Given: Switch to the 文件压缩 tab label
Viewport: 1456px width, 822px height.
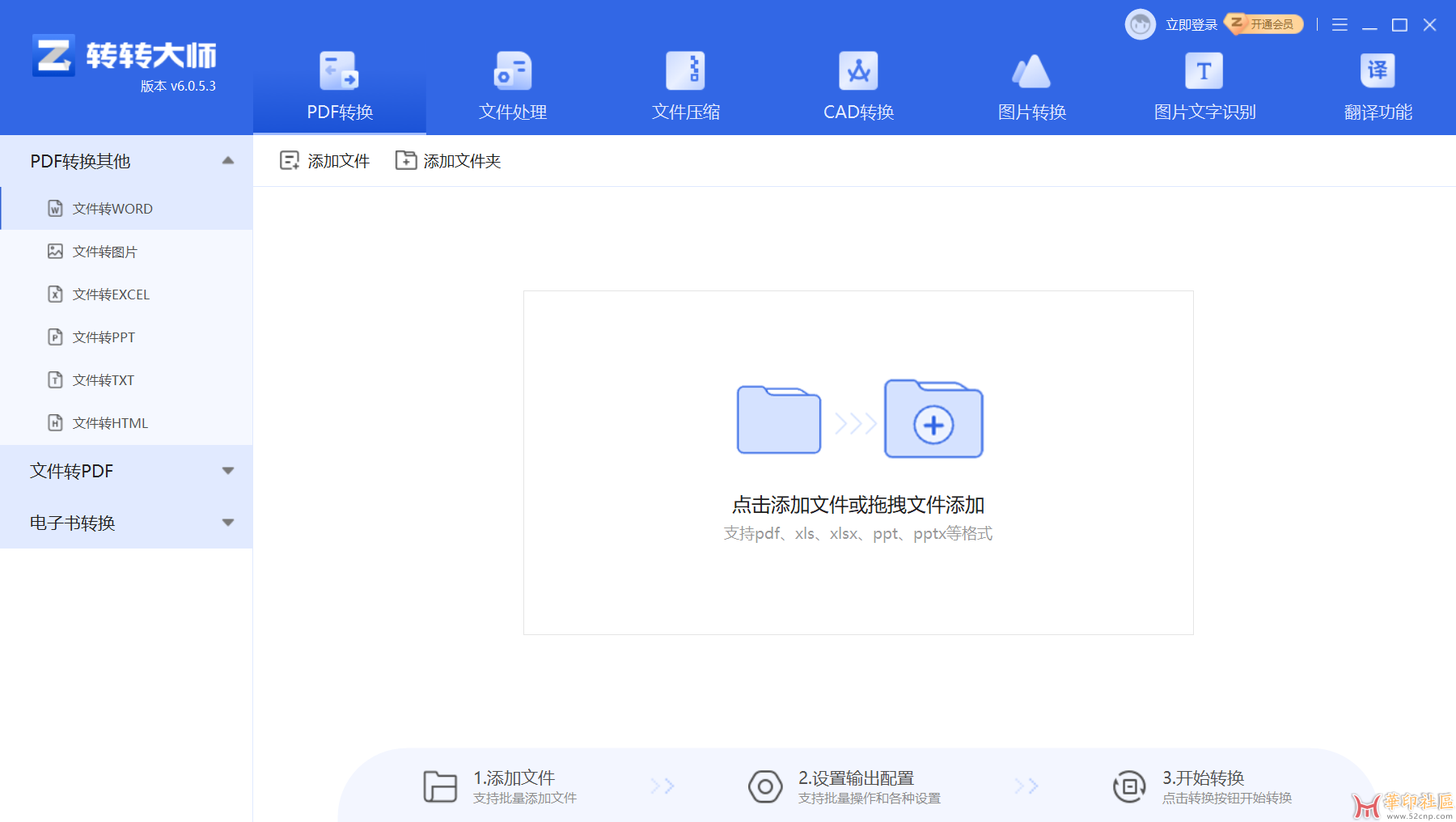Looking at the screenshot, I should 686,112.
